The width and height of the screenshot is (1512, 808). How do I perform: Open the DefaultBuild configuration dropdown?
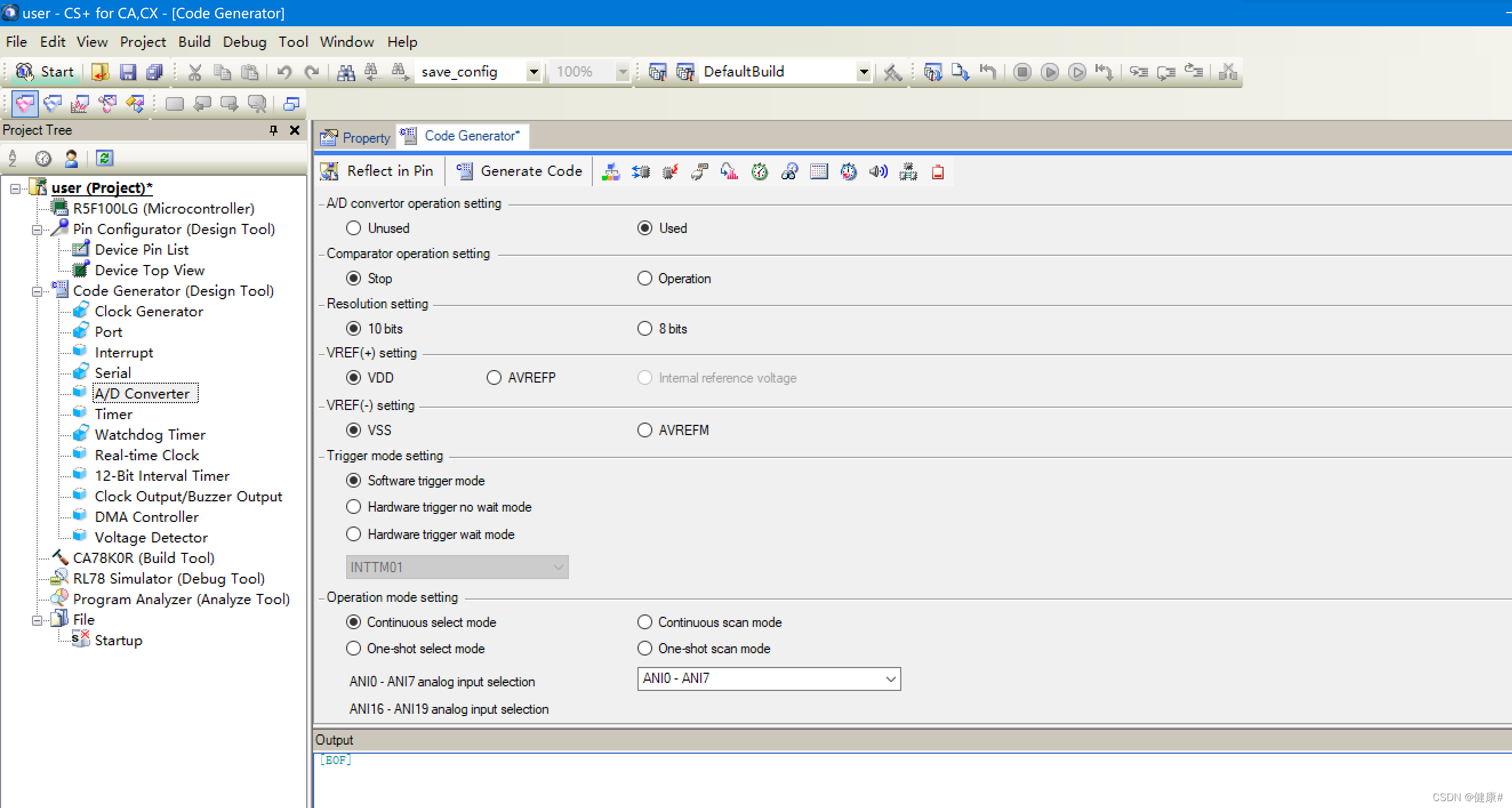pyautogui.click(x=864, y=72)
